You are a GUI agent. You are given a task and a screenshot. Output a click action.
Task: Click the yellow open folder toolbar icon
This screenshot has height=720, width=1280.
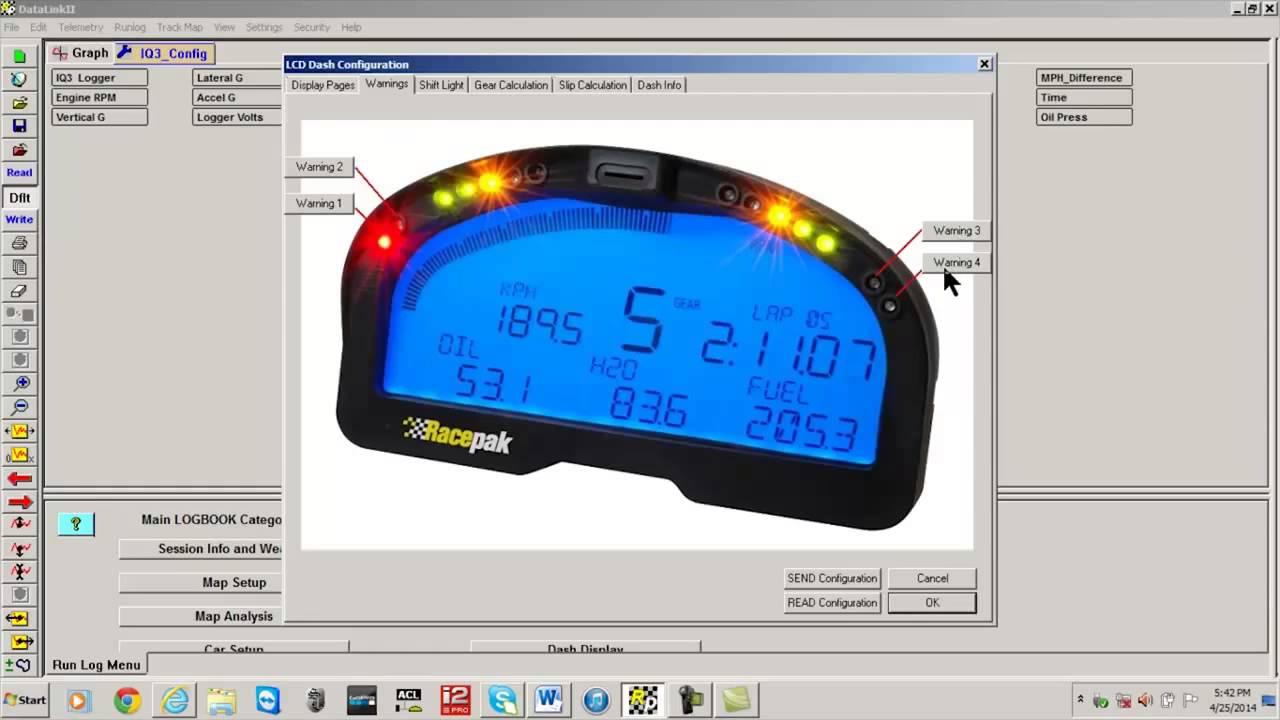coord(19,103)
